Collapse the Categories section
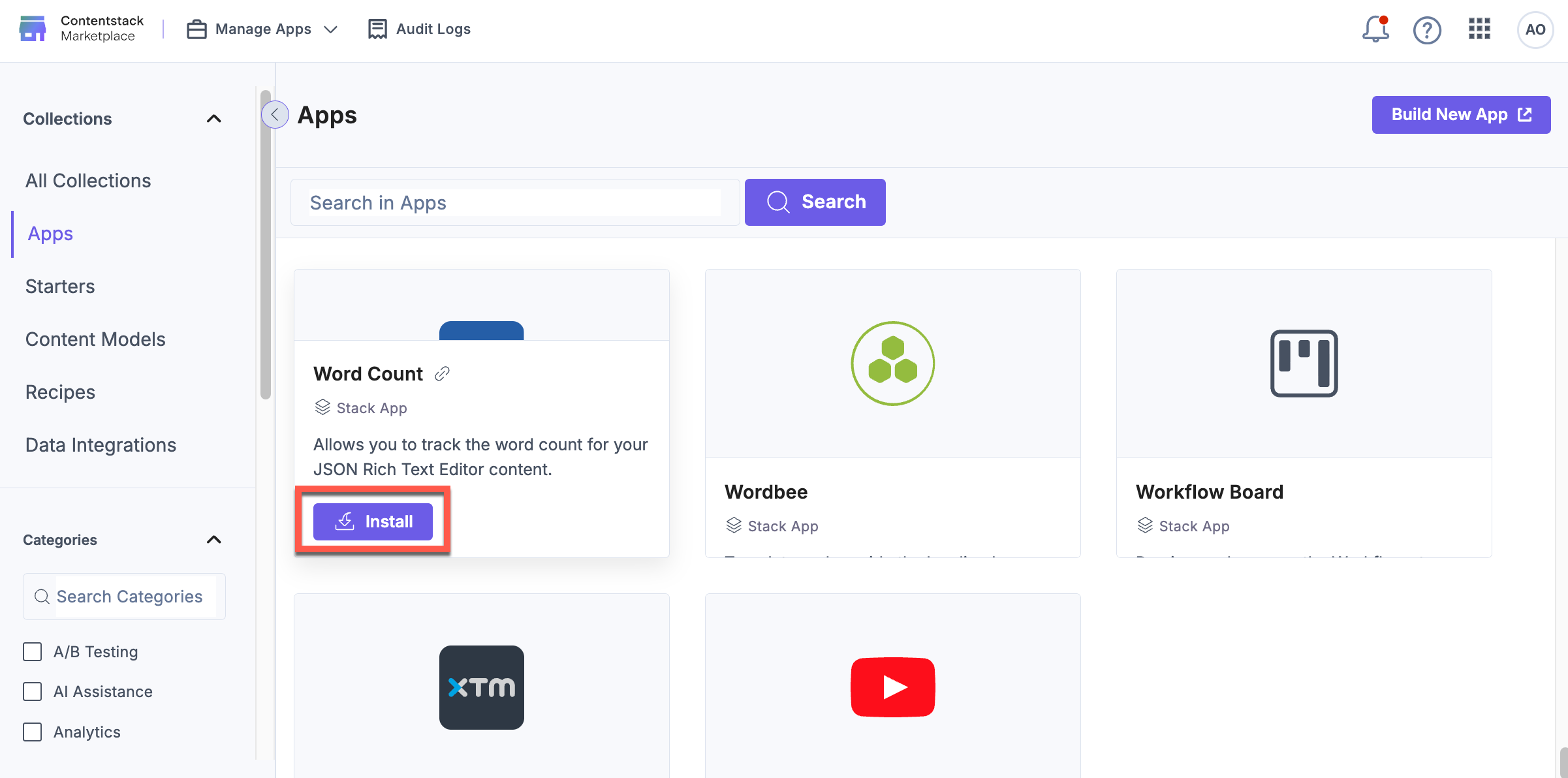The height and width of the screenshot is (778, 1568). tap(213, 540)
